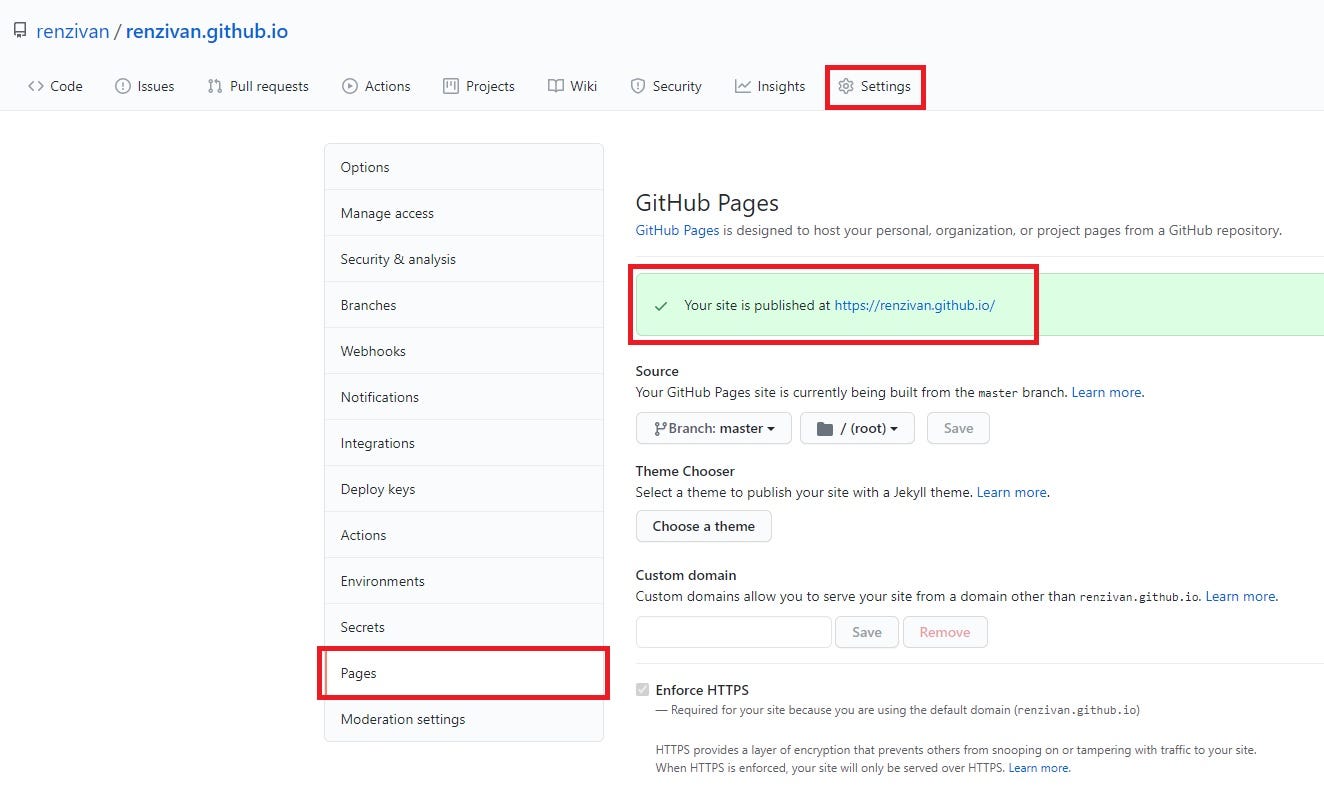This screenshot has height=801, width=1324.
Task: Open Manage access in sidebar
Action: (464, 213)
